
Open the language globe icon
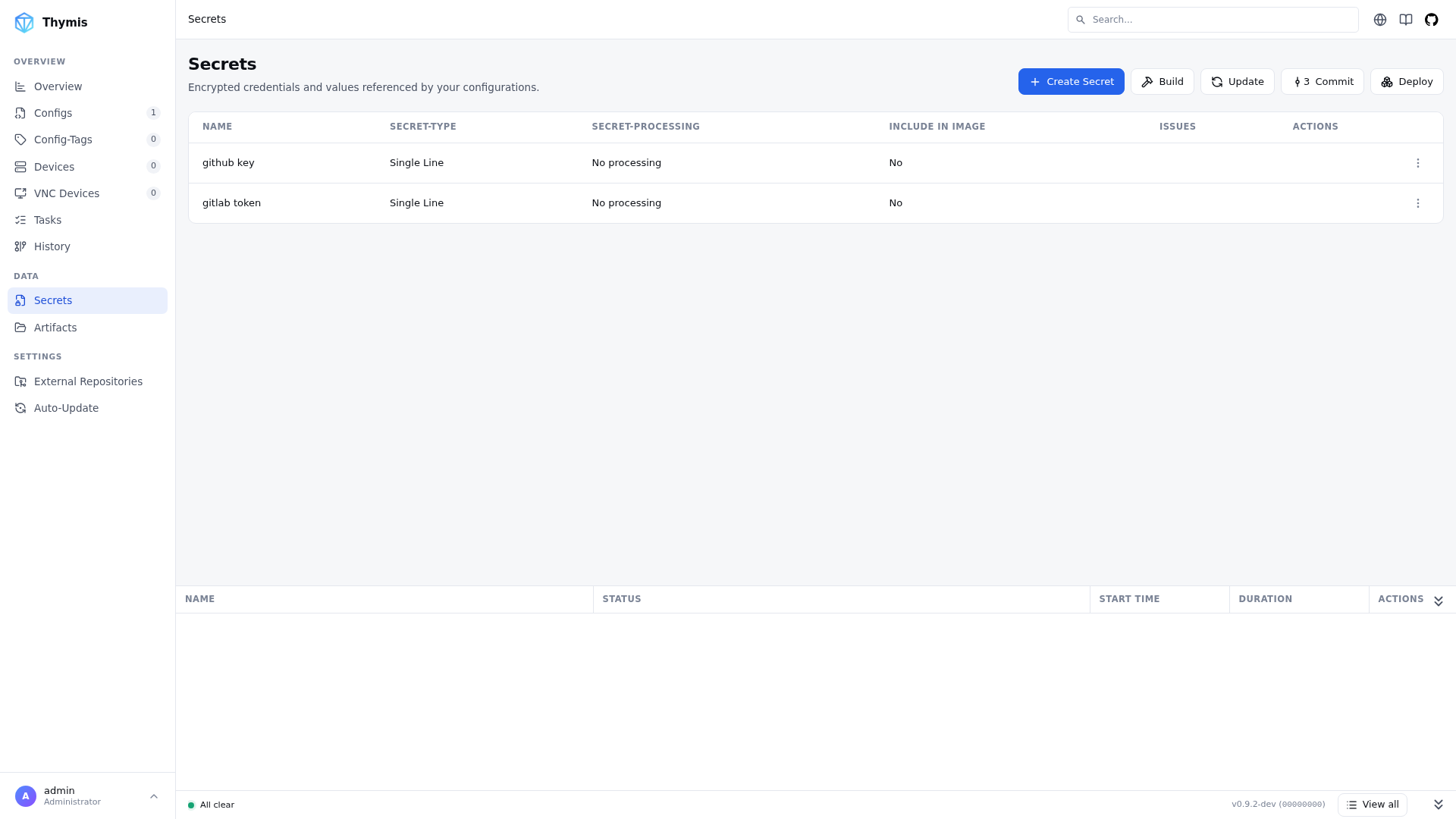coord(1379,20)
